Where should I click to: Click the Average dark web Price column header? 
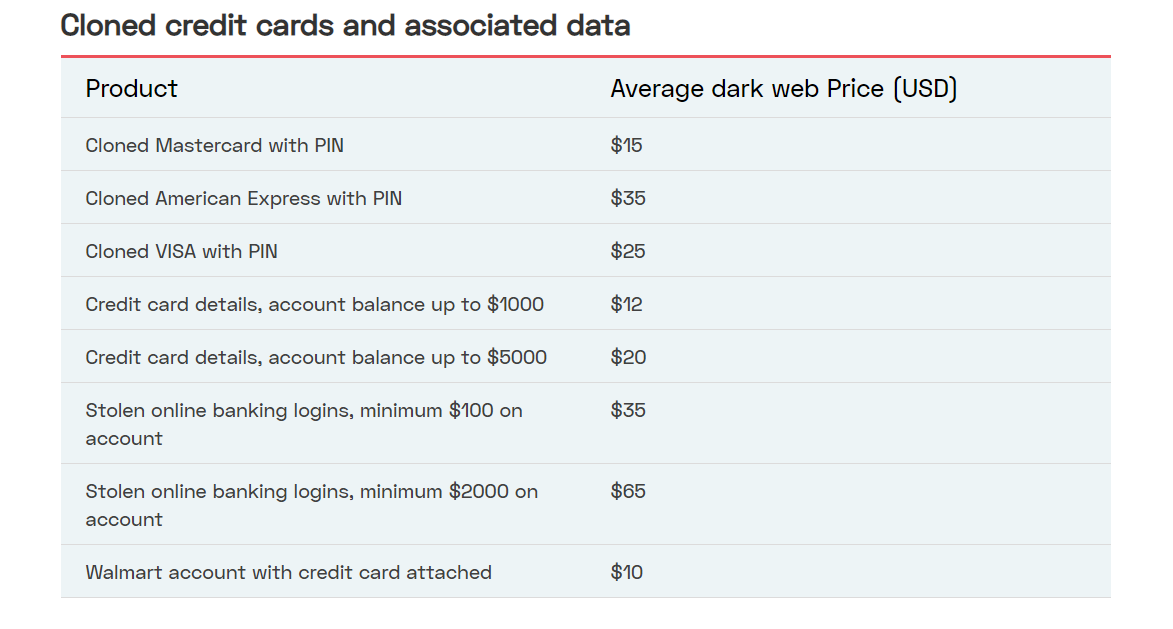tap(783, 89)
